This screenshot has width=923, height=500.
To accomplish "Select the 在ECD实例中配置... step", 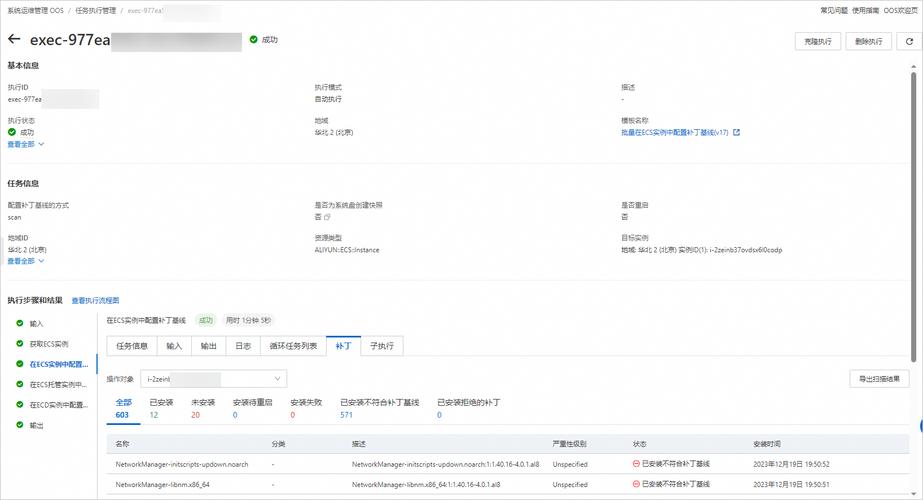I will pyautogui.click(x=58, y=405).
